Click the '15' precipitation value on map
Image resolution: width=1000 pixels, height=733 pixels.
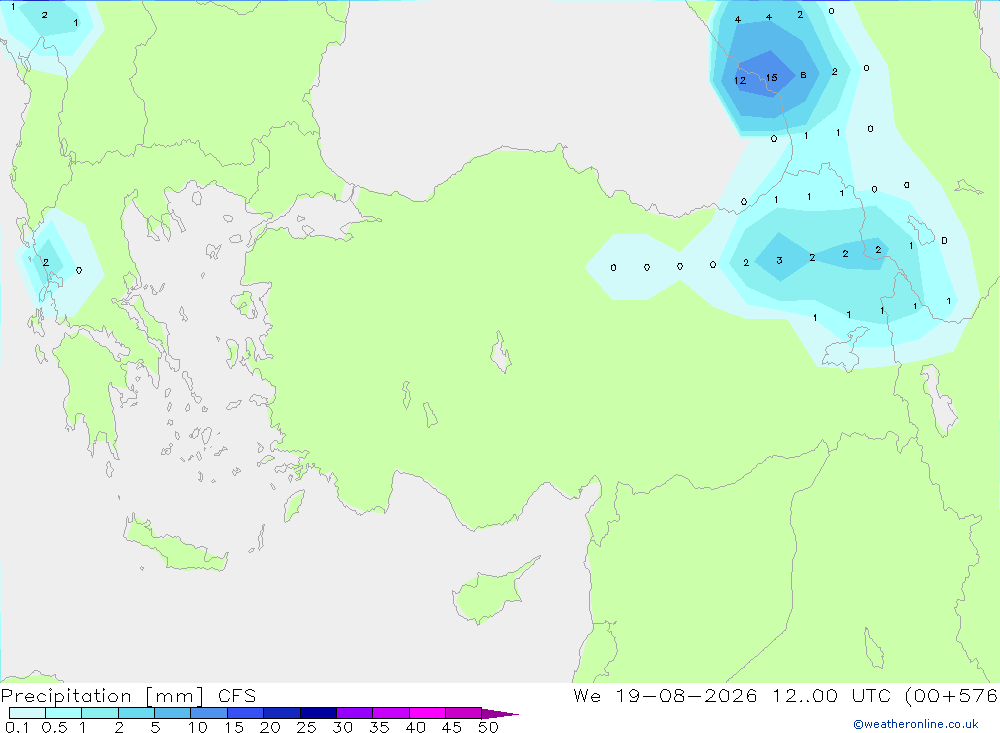tap(772, 78)
